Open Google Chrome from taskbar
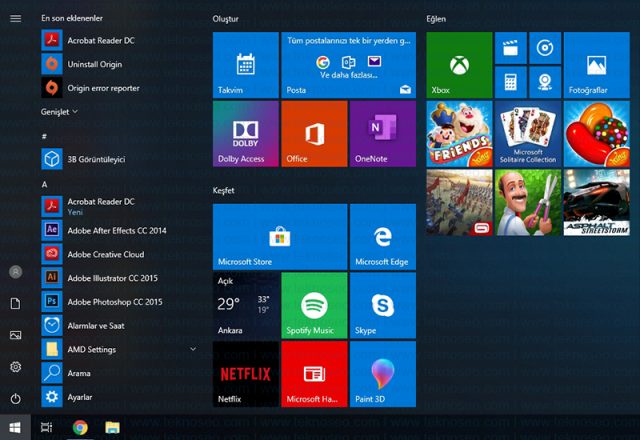The height and width of the screenshot is (440, 640). (80, 427)
